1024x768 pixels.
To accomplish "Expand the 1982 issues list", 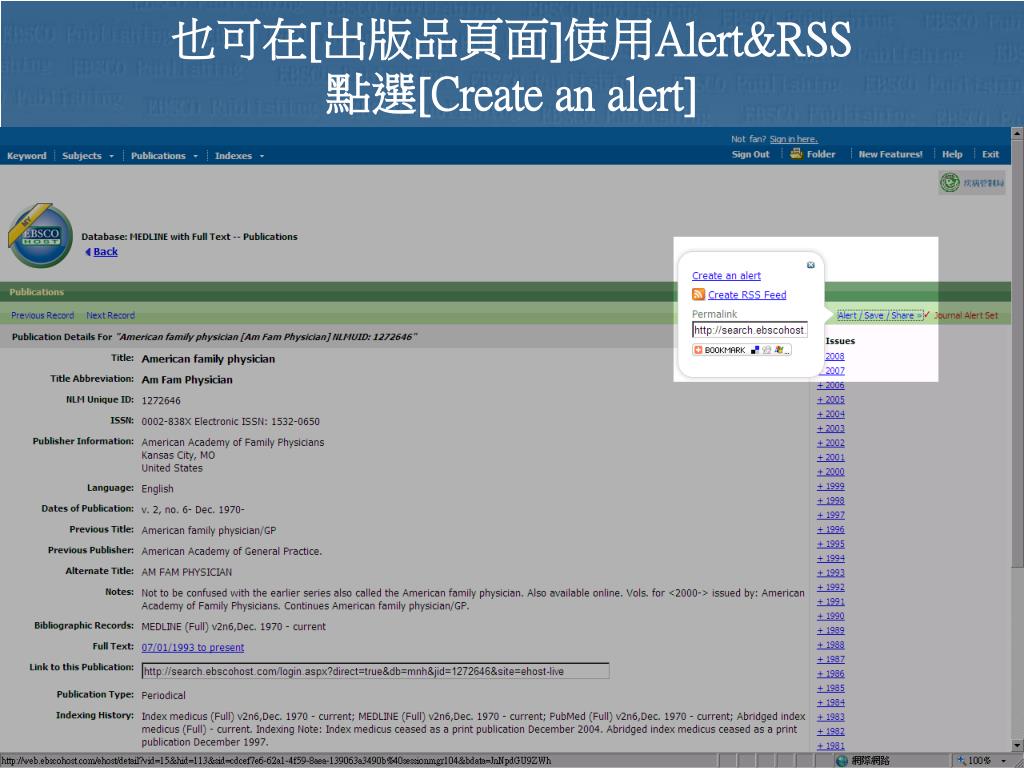I will [x=831, y=731].
